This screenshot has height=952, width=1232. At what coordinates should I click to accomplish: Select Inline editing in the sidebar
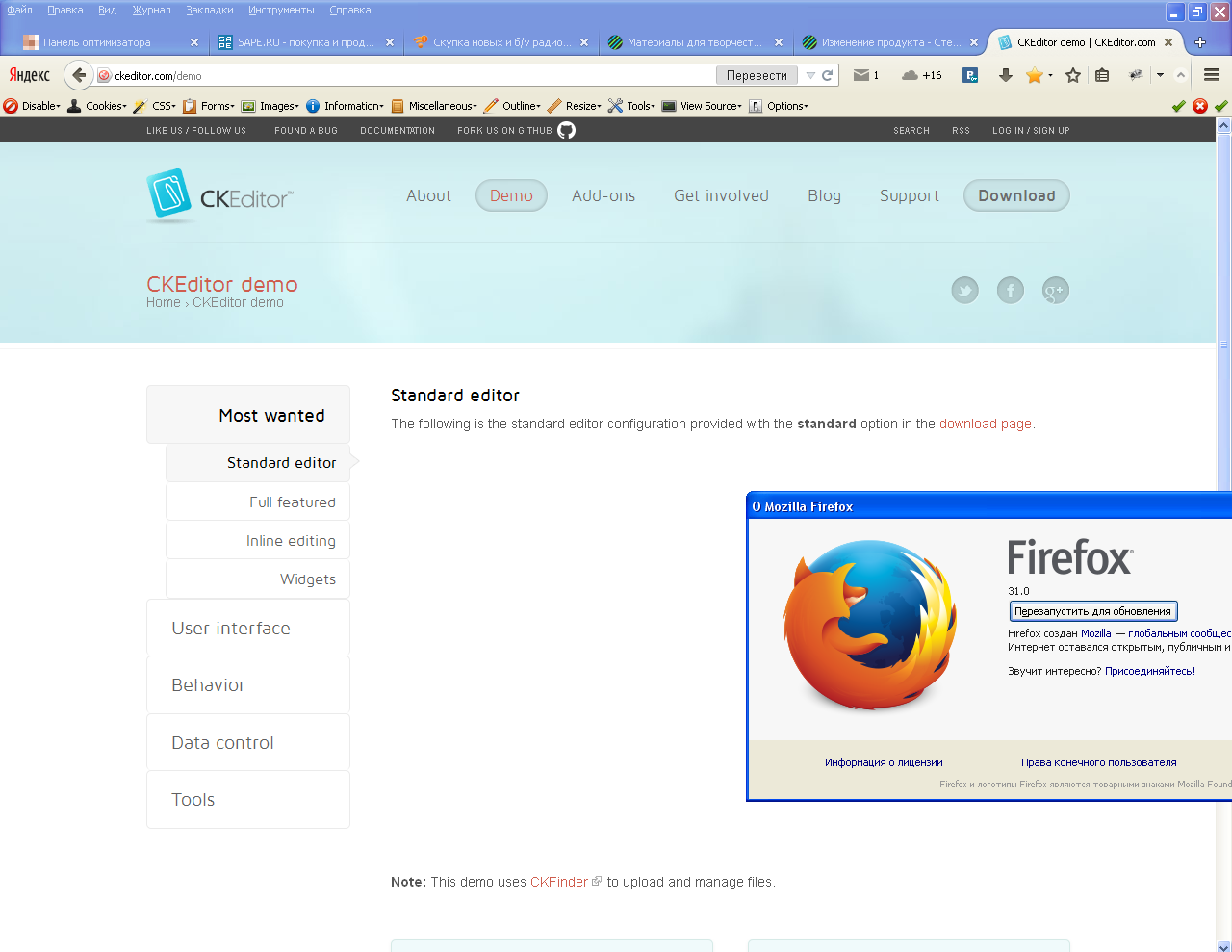(x=258, y=541)
